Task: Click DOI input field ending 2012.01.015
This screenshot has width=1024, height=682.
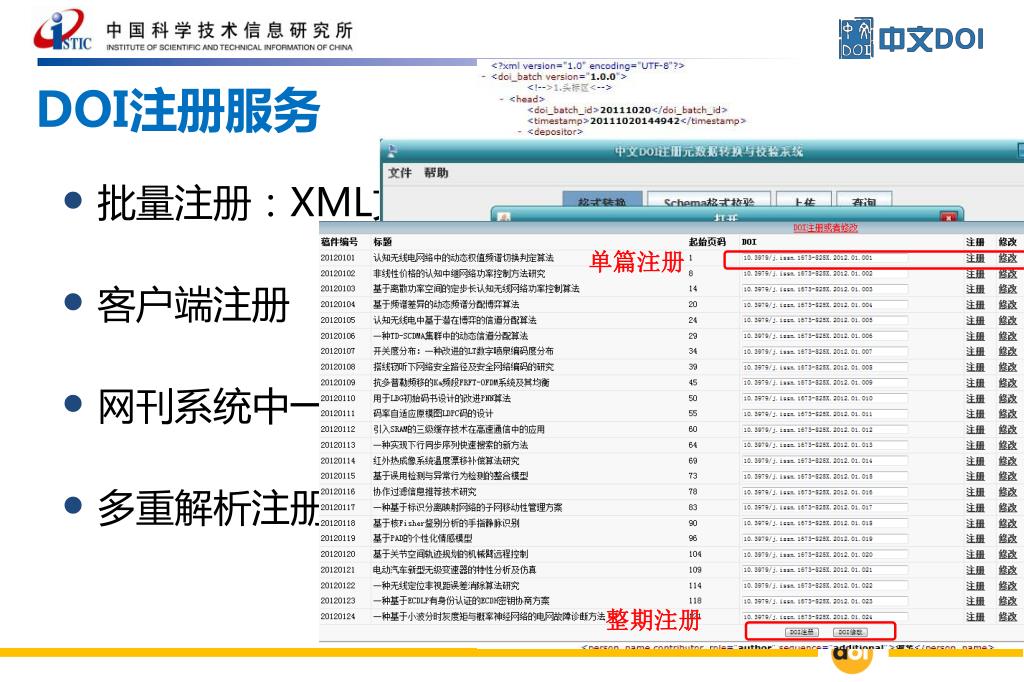Action: point(824,477)
